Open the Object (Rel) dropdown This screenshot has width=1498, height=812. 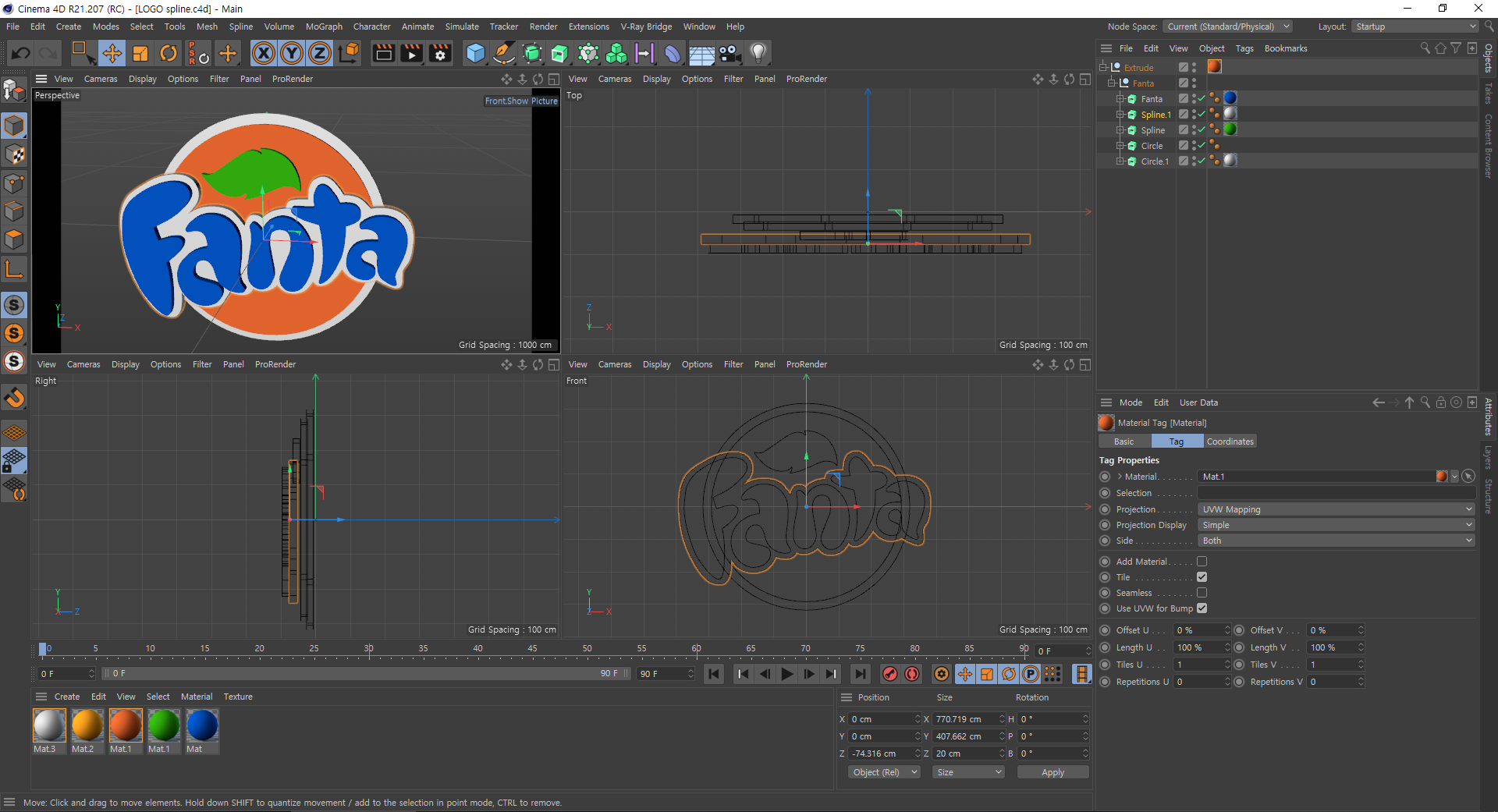[885, 772]
